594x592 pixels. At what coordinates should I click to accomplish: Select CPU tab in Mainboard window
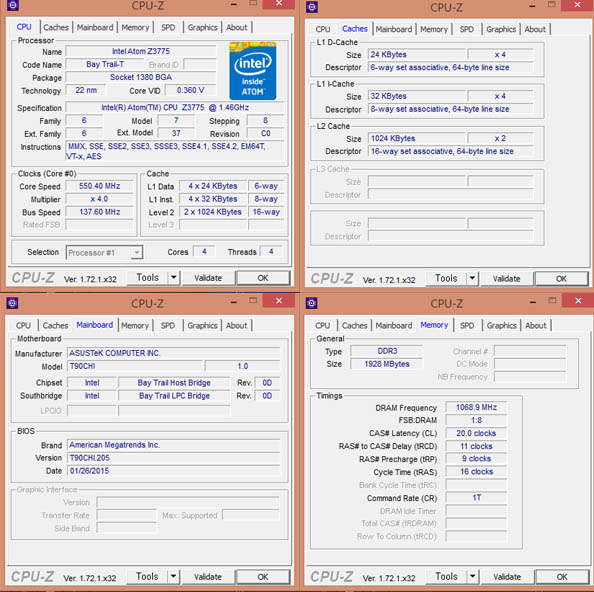[x=23, y=325]
